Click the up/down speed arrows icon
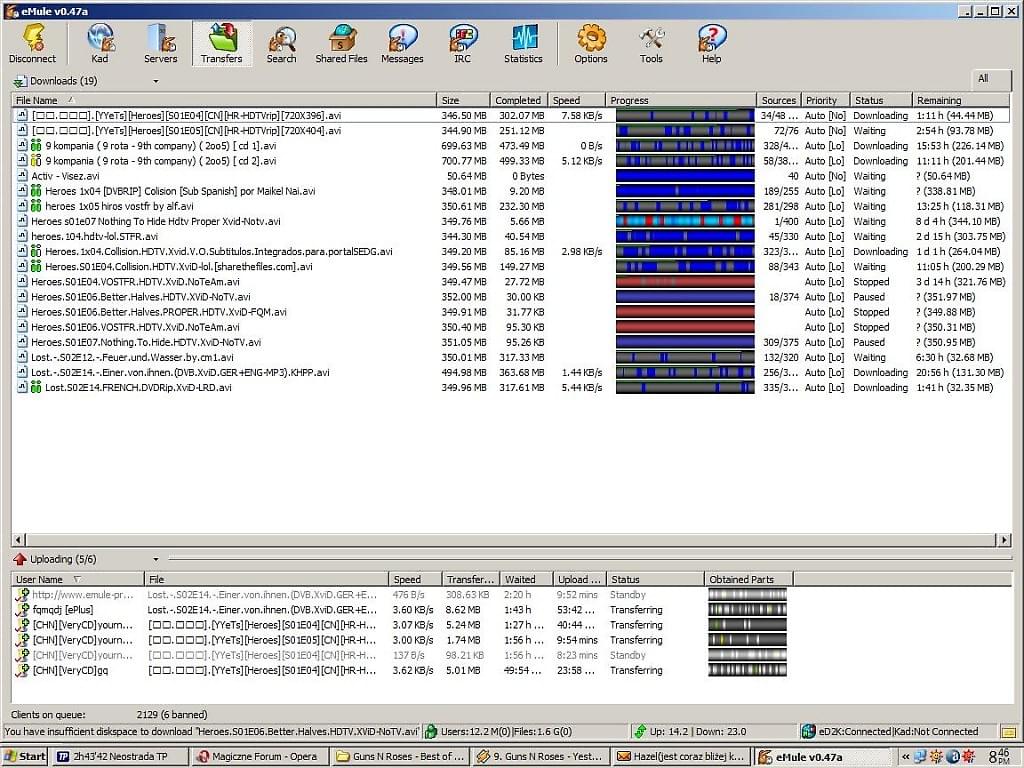1024x768 pixels. 640,731
